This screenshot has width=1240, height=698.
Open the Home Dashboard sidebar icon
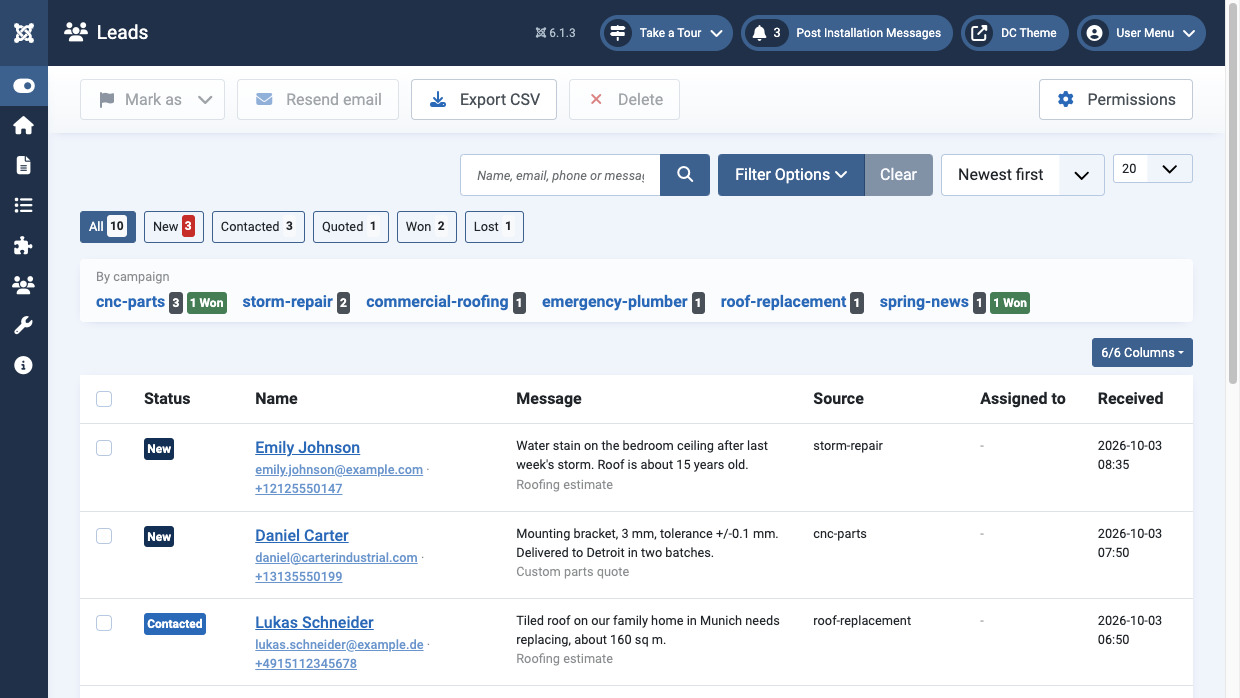[24, 126]
